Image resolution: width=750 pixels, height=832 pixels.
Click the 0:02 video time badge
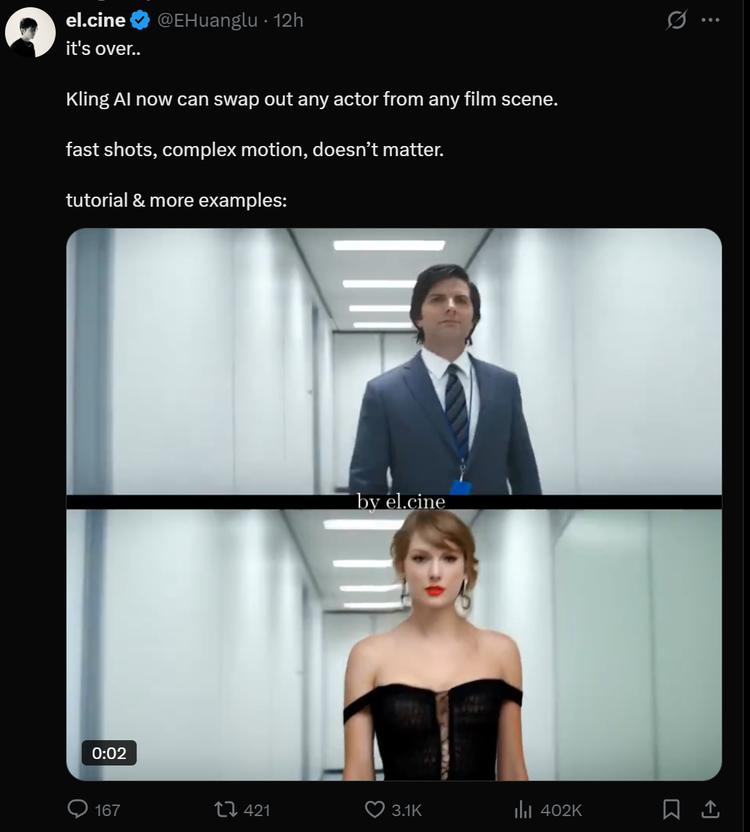coord(109,752)
